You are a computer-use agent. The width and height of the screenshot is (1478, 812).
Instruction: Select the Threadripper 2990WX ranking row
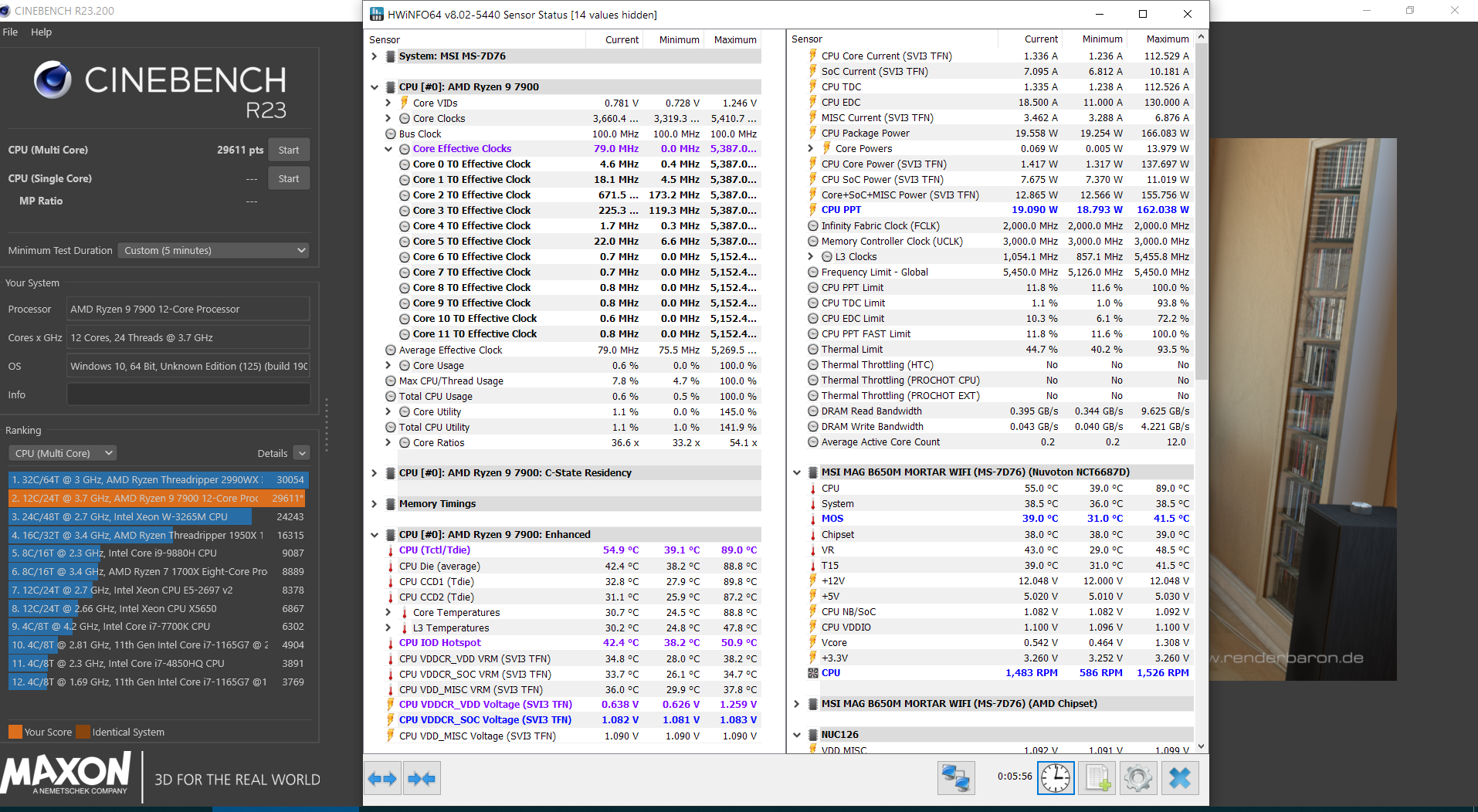(x=158, y=480)
